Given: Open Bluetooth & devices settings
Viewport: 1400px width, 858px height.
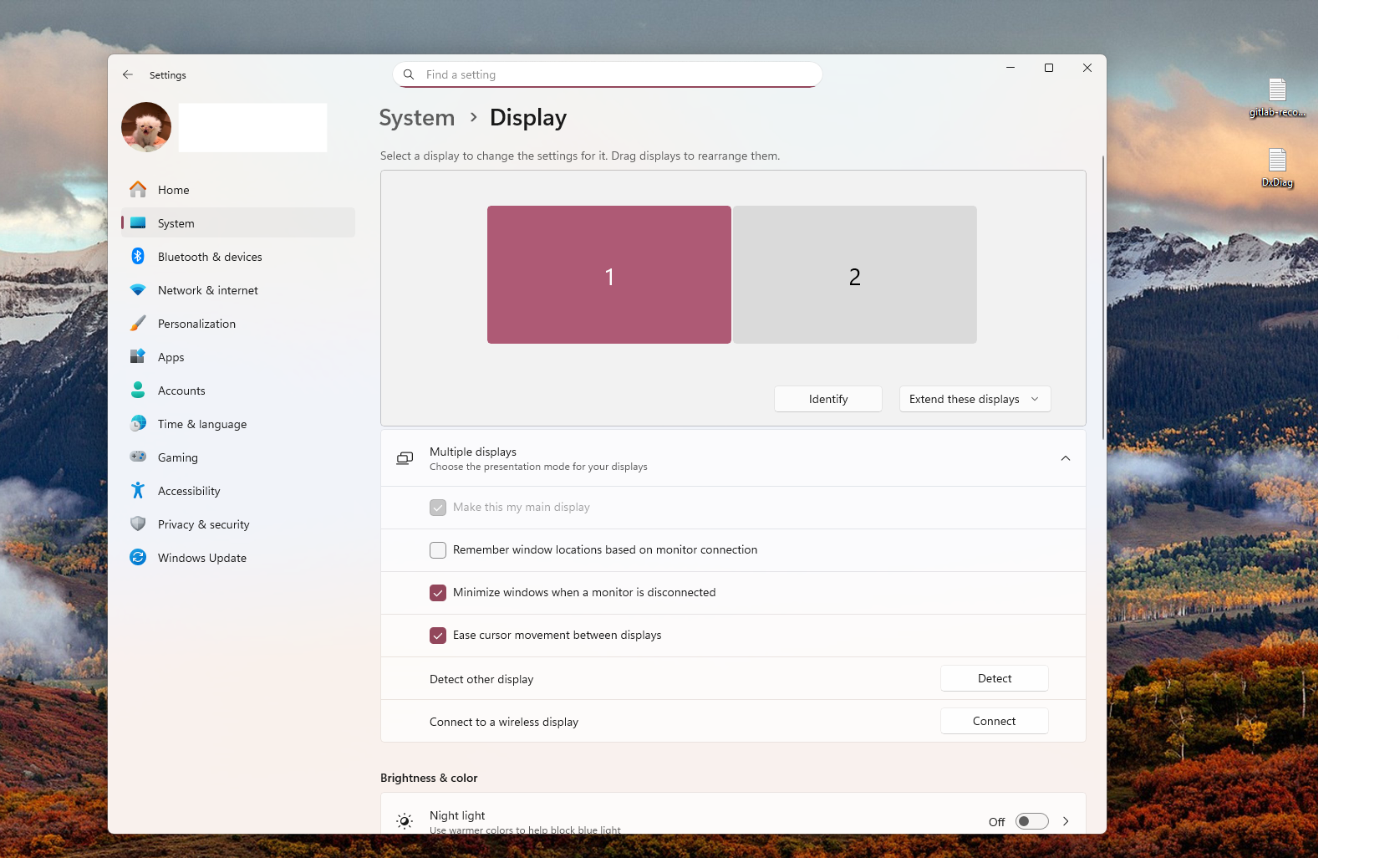Looking at the screenshot, I should 238,257.
